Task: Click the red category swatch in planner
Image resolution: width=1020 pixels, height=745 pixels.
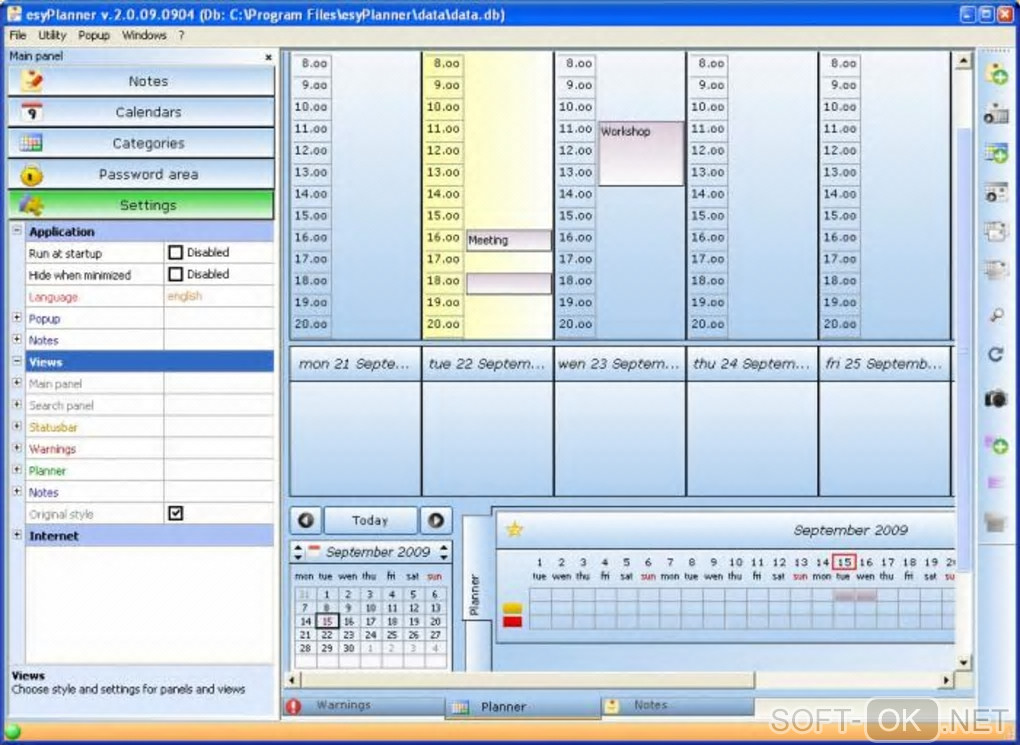Action: (x=513, y=622)
